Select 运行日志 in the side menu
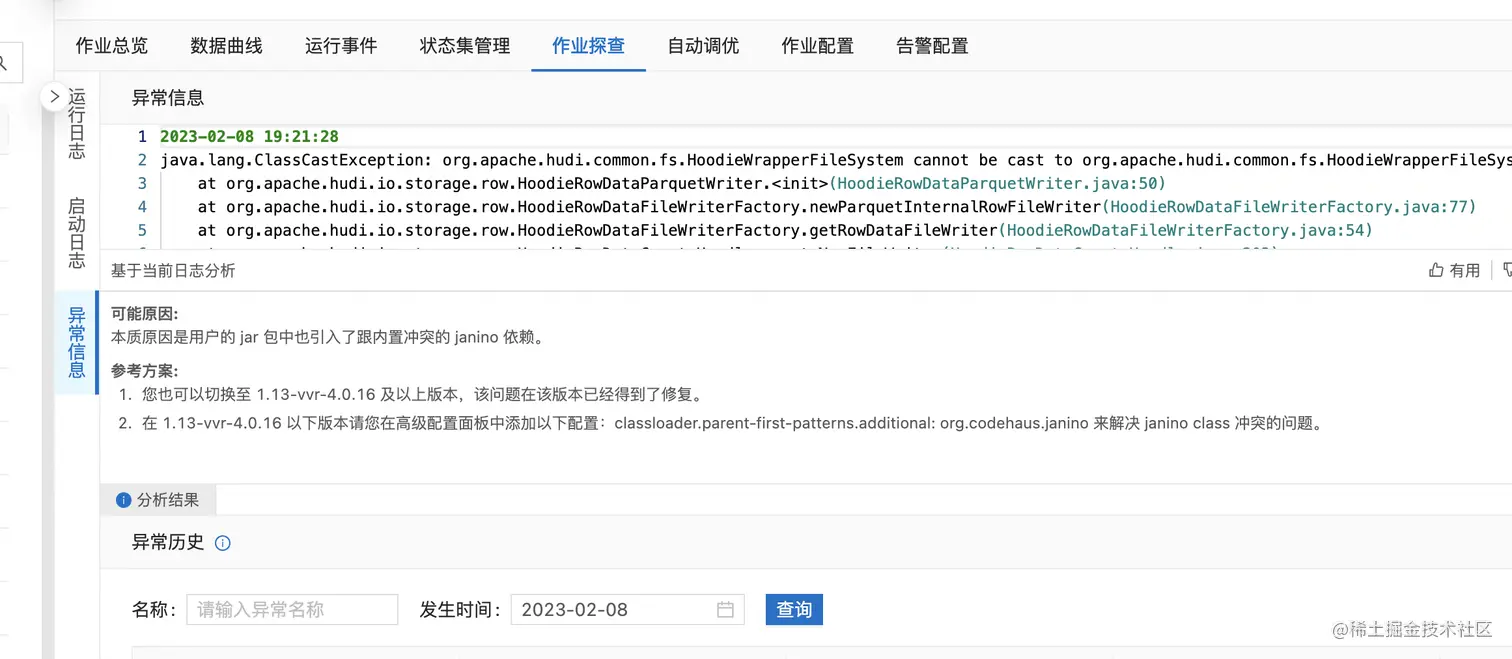The width and height of the screenshot is (1512, 659). tap(77, 124)
